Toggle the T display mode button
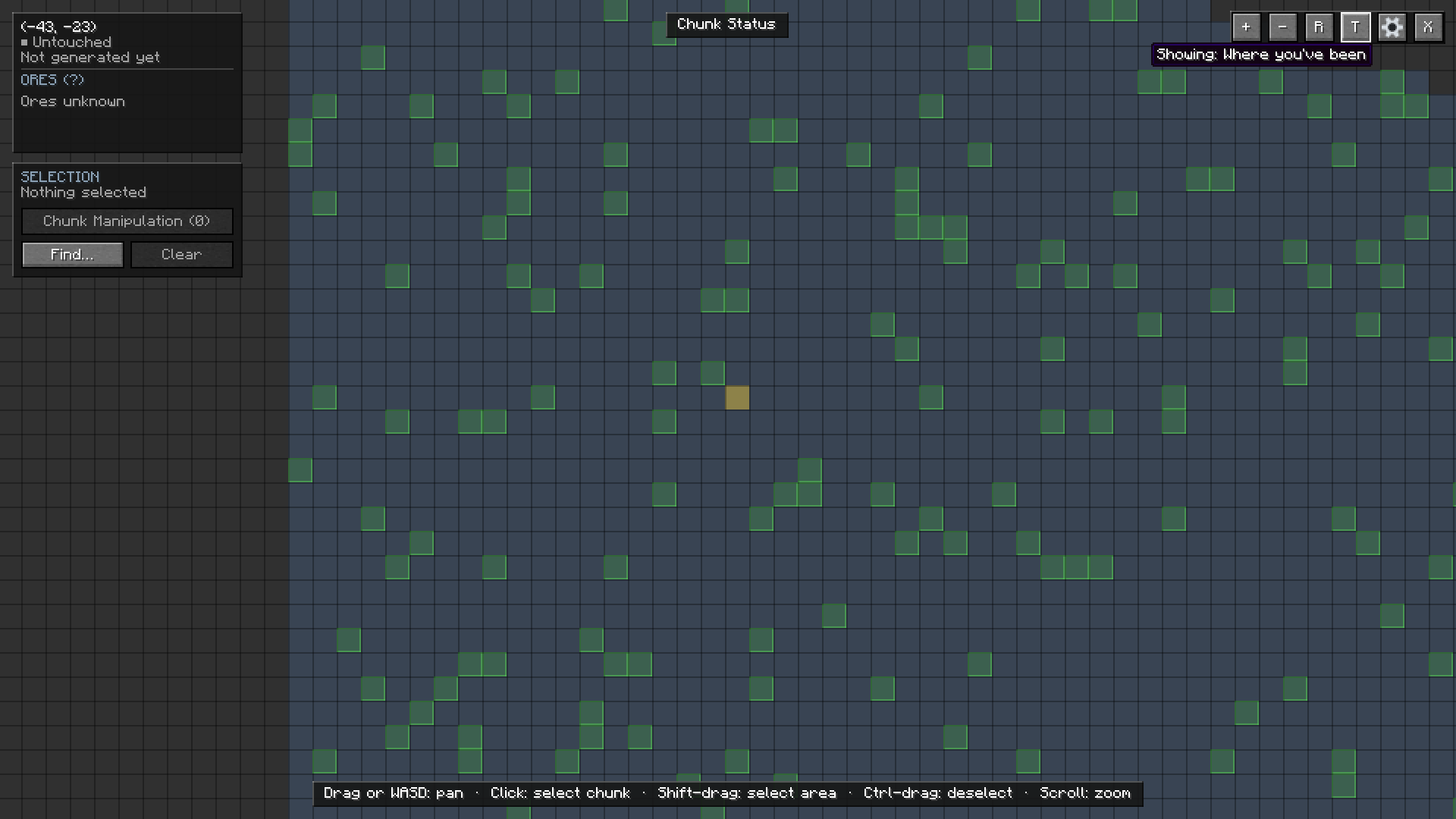This screenshot has width=1456, height=819. pyautogui.click(x=1355, y=27)
